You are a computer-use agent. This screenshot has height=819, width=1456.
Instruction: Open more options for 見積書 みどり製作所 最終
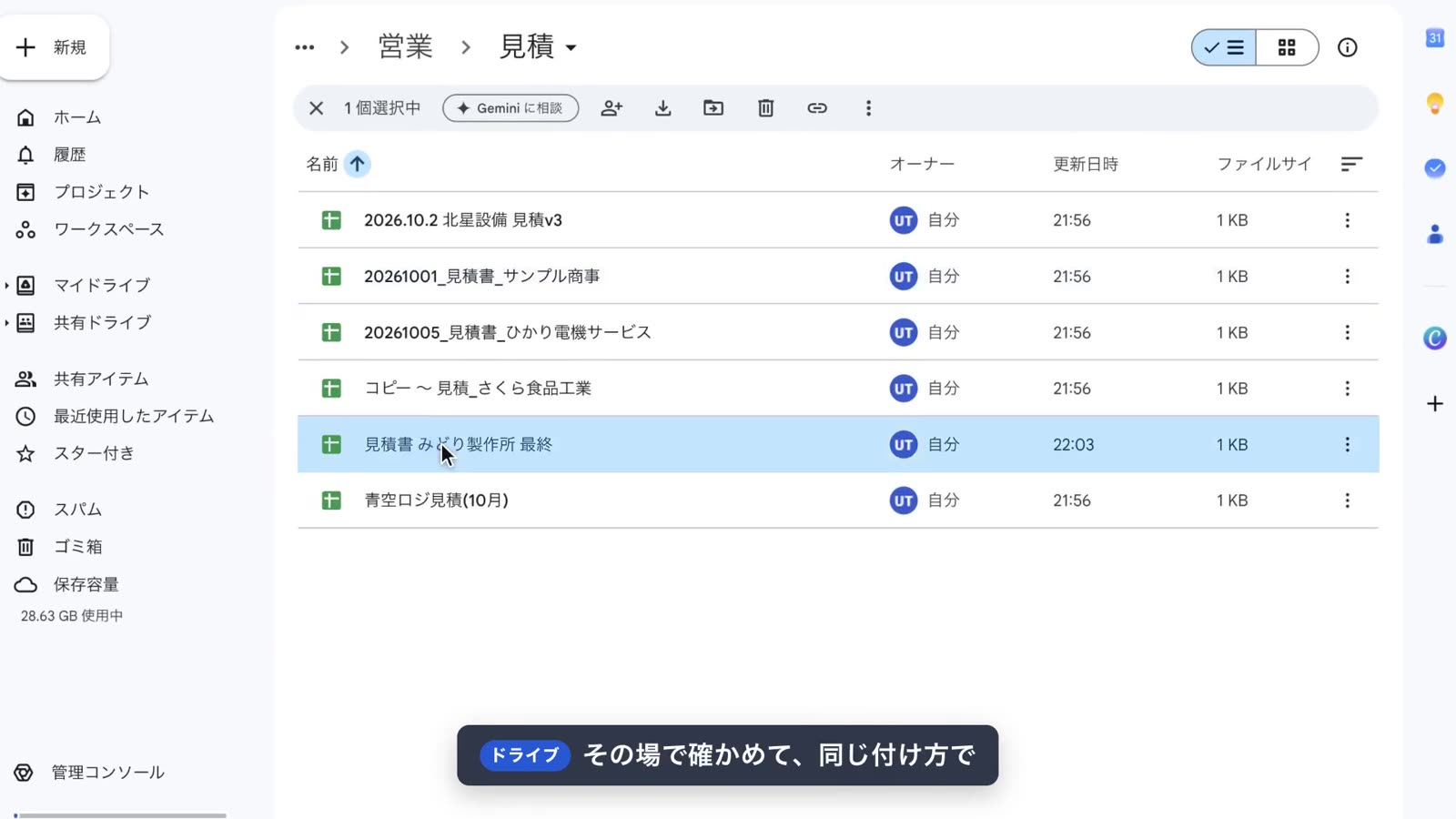pos(1347,445)
